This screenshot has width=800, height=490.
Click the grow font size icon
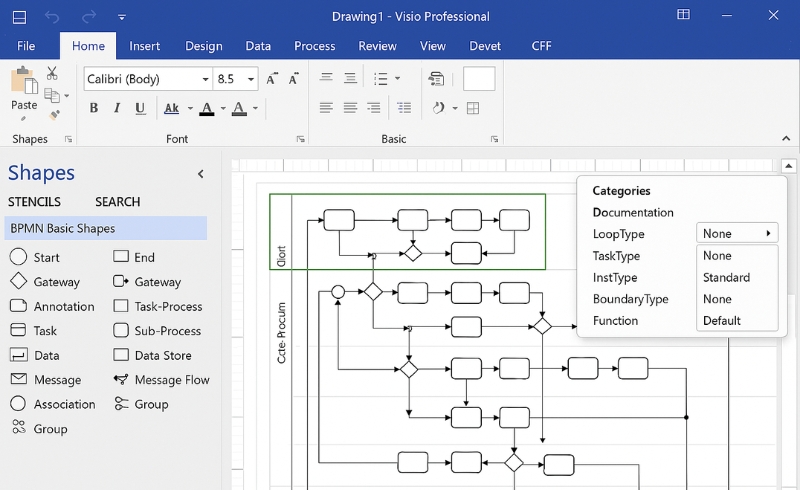pyautogui.click(x=272, y=79)
